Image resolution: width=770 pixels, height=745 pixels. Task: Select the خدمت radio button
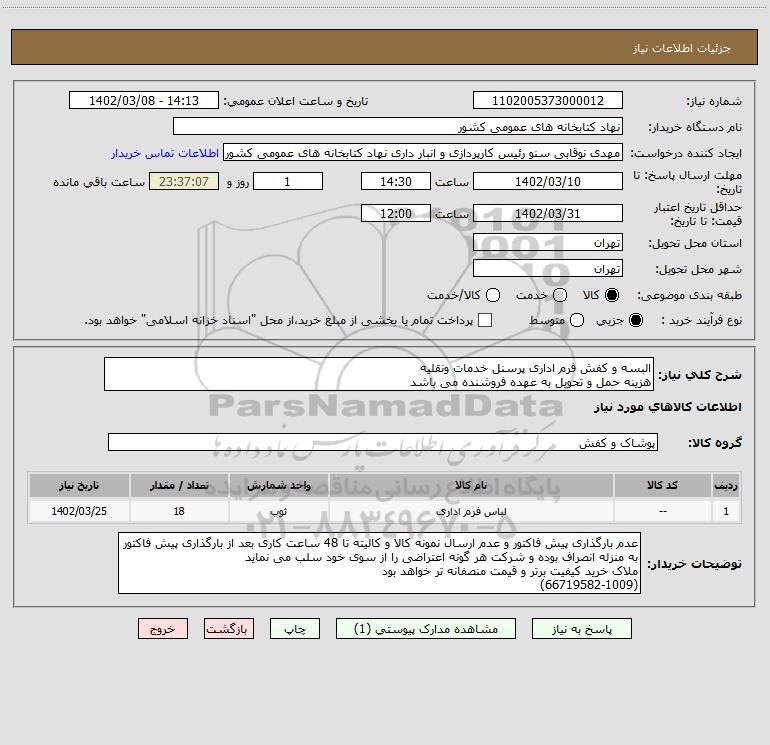point(560,295)
